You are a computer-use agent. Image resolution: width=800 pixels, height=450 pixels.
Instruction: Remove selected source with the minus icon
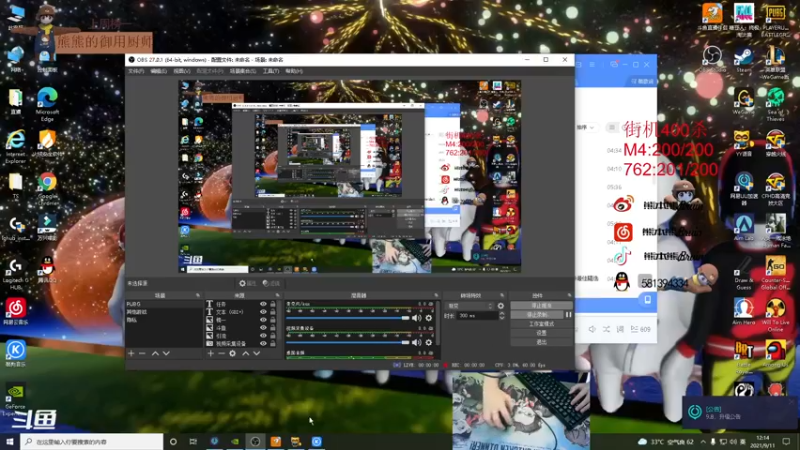point(221,353)
